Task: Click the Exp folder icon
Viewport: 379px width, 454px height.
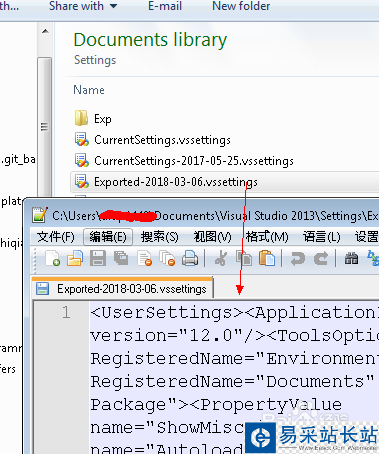Action: click(x=81, y=118)
